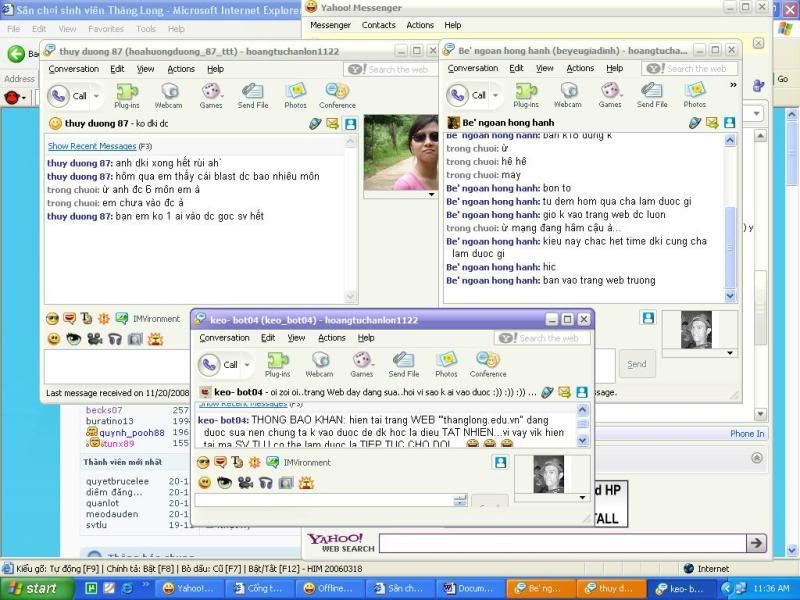Open Webcam in keo-bot04 window
This screenshot has height=600, width=800.
319,364
